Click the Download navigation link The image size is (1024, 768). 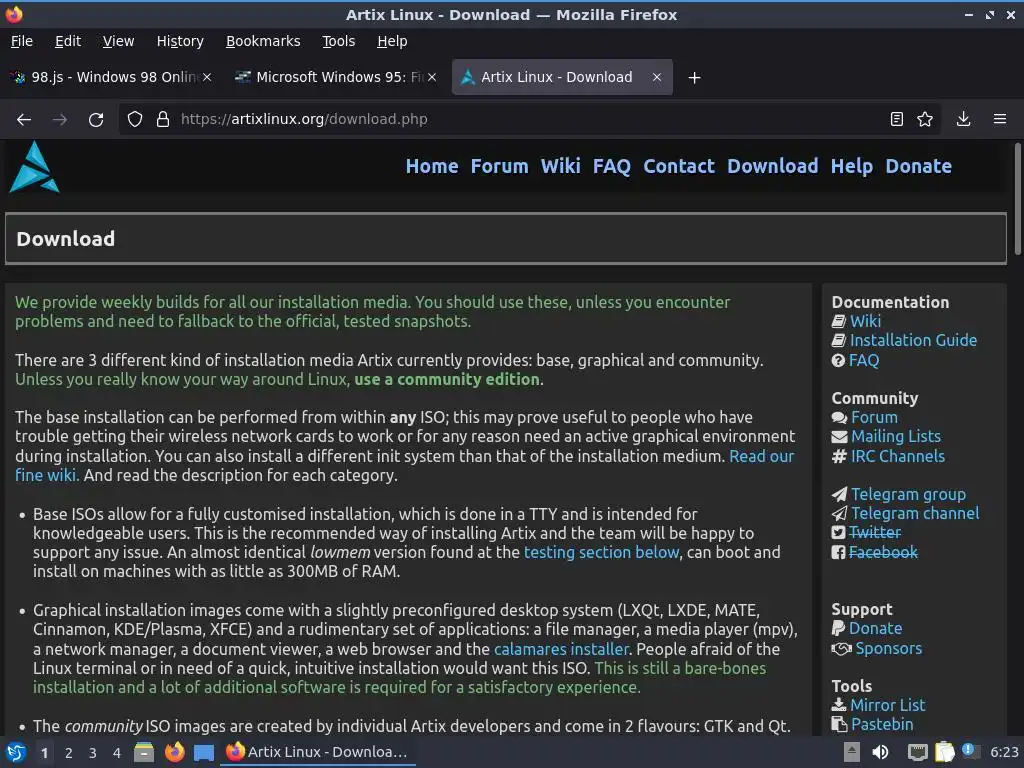point(773,167)
